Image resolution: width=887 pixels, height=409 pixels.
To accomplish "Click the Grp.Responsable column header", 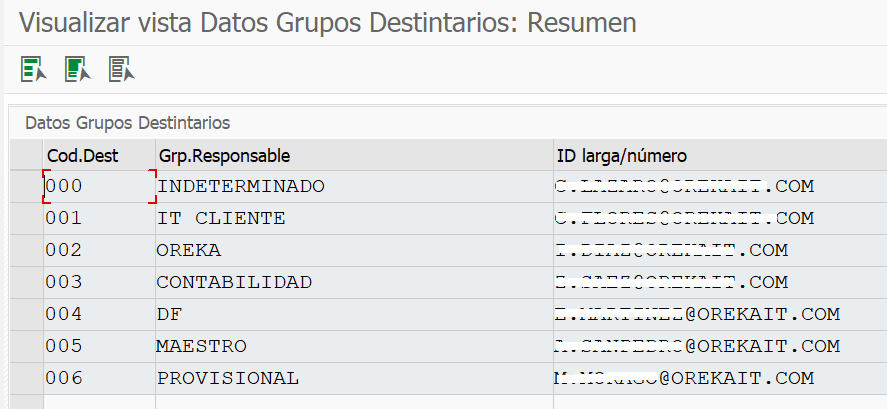I will [x=354, y=156].
